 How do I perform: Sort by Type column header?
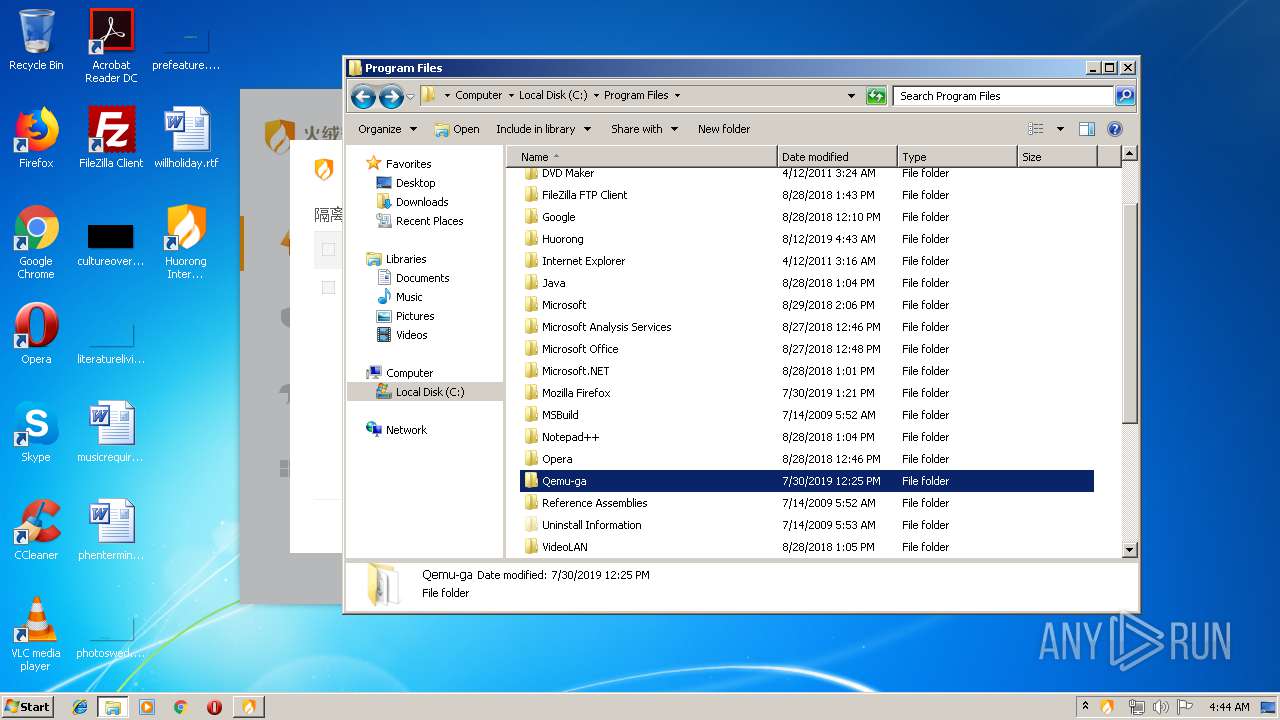click(x=957, y=157)
